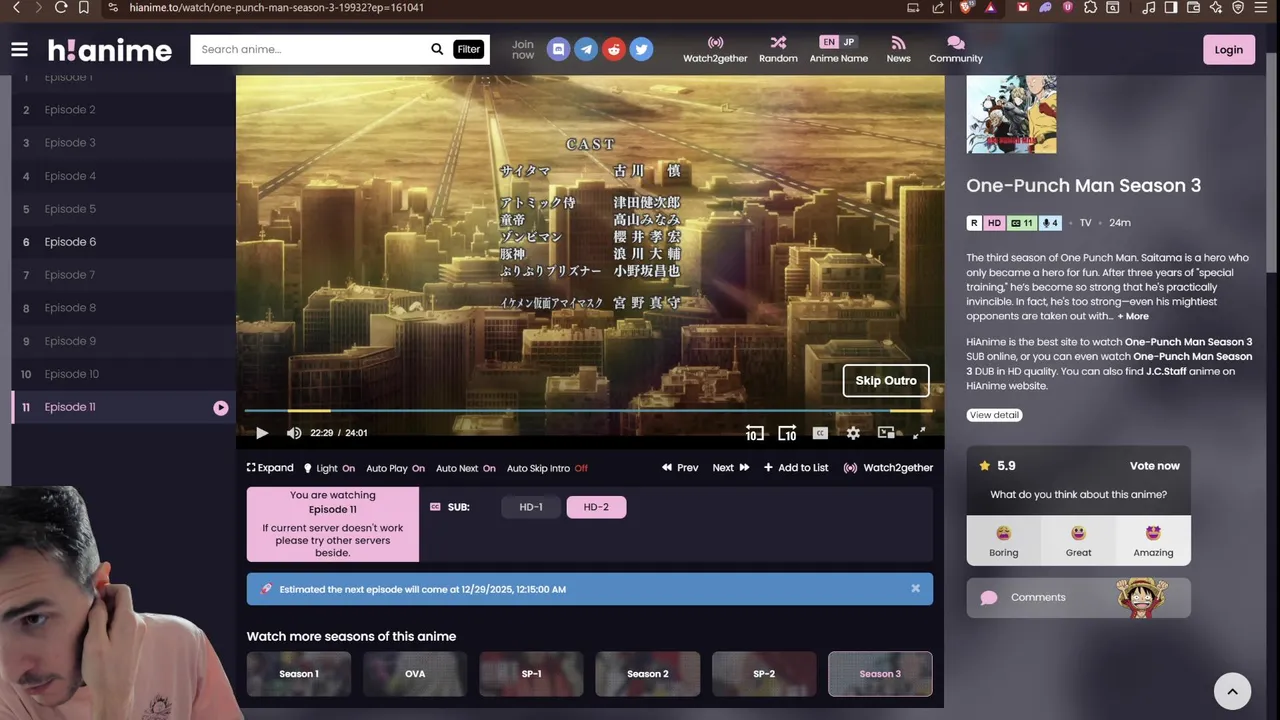
Task: Select Episode 9 in the list
Action: (123, 341)
